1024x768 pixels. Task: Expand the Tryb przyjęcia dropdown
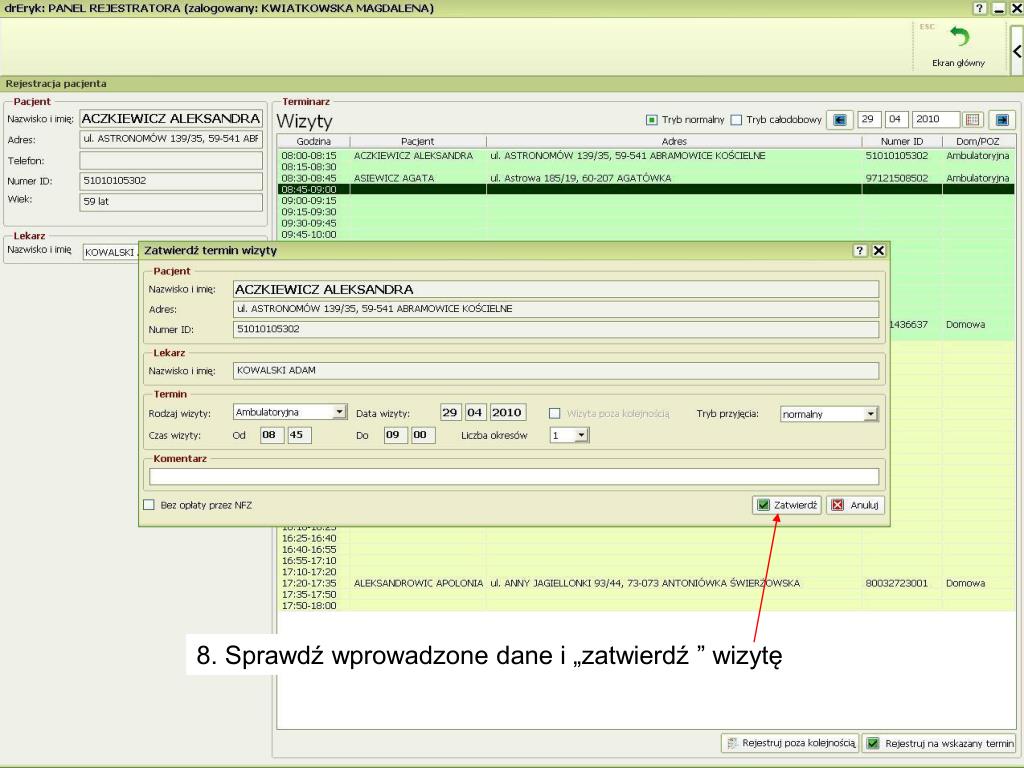(870, 414)
